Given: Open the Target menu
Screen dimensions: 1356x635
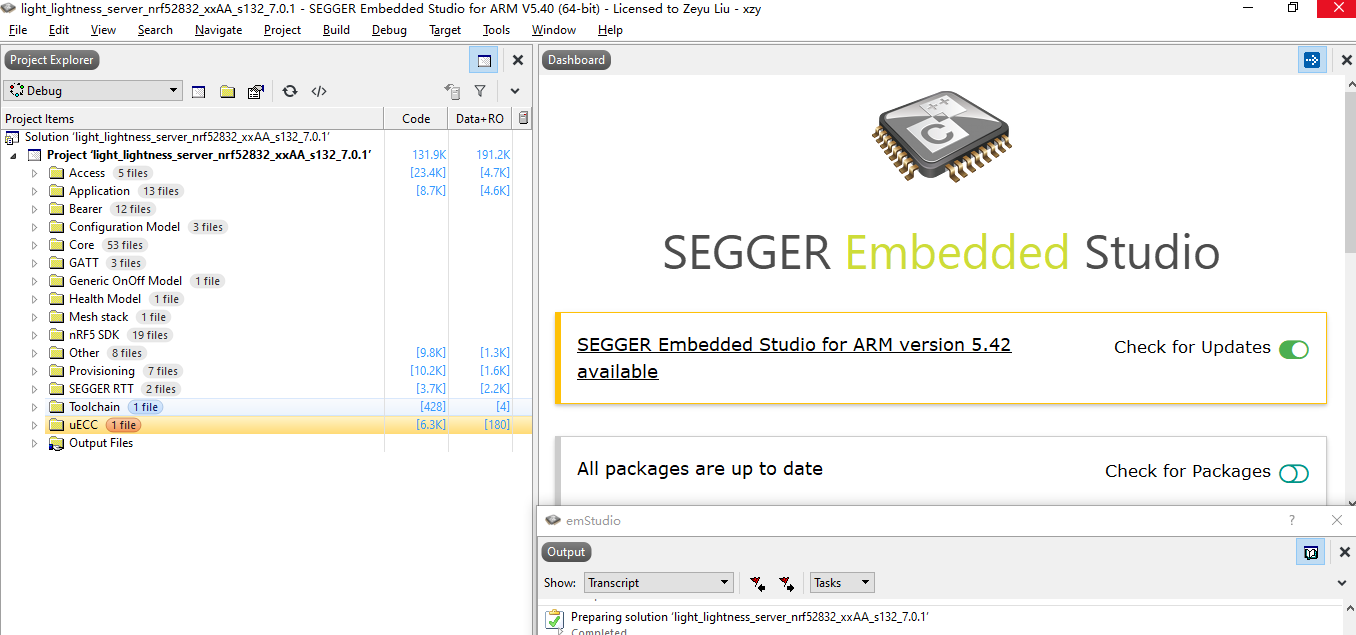Looking at the screenshot, I should [x=445, y=30].
